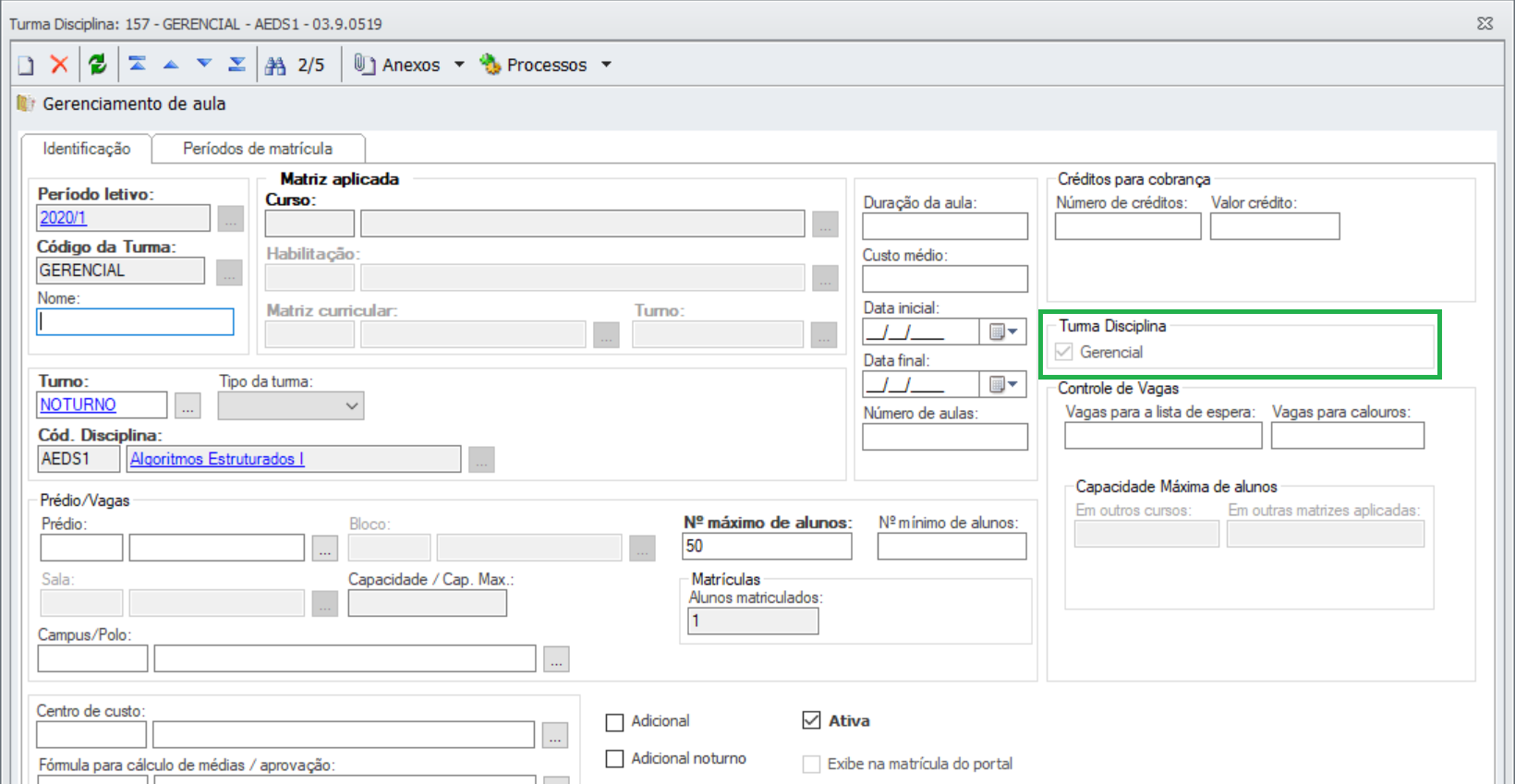Click the Duração da aula field
This screenshot has height=784, width=1515.
pyautogui.click(x=945, y=226)
